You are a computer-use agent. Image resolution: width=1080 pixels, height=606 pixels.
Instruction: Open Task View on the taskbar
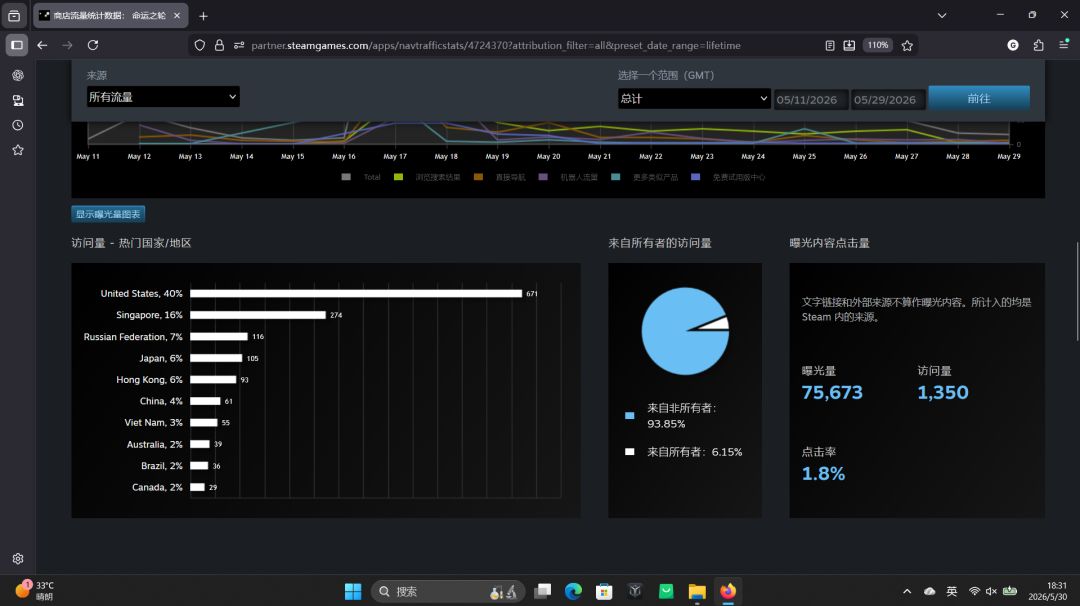543,591
